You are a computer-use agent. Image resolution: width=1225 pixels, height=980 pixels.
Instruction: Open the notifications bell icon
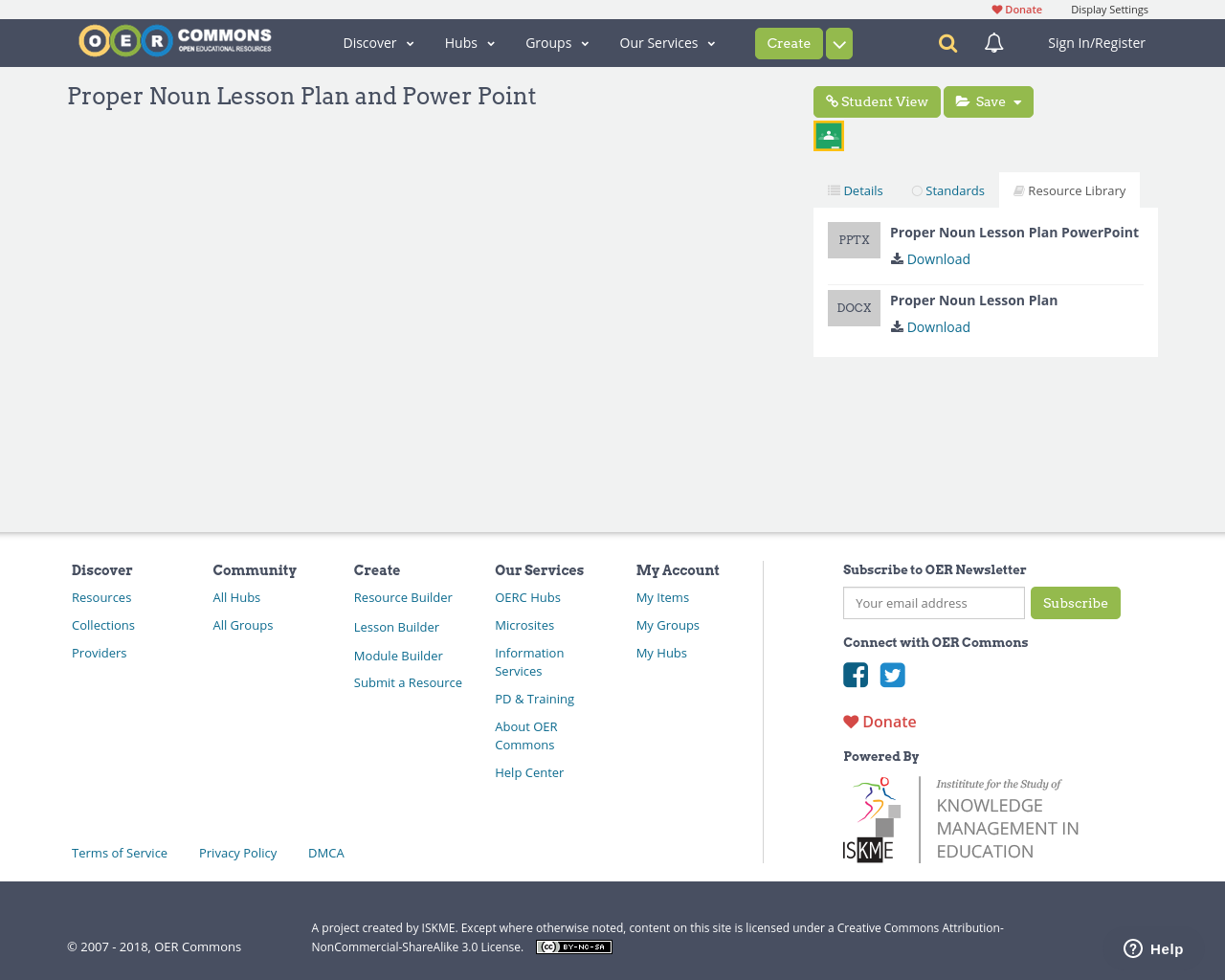point(993,42)
